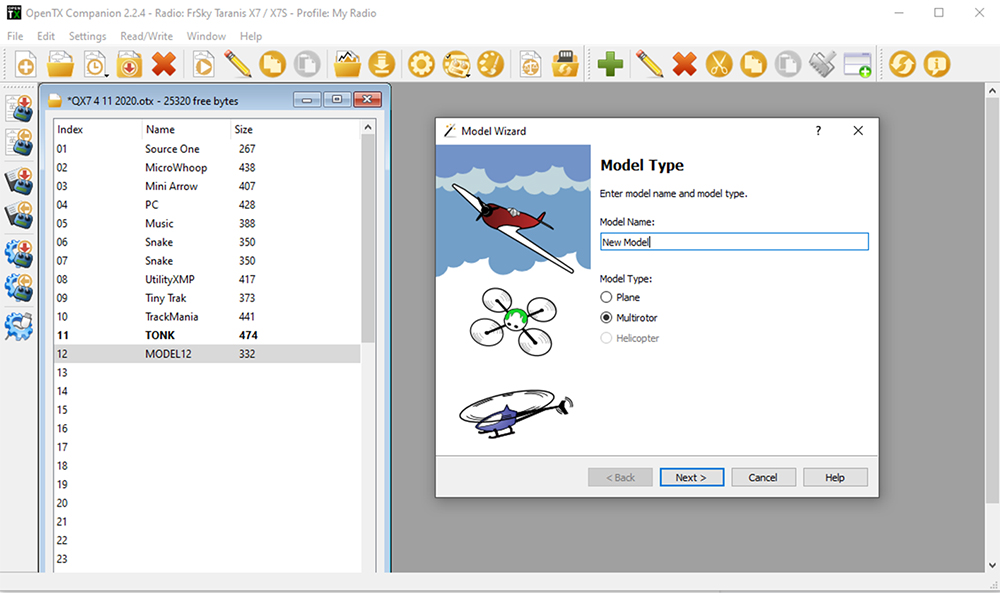Select the MicroWhoop model row
The width and height of the screenshot is (1000, 593).
[x=207, y=168]
